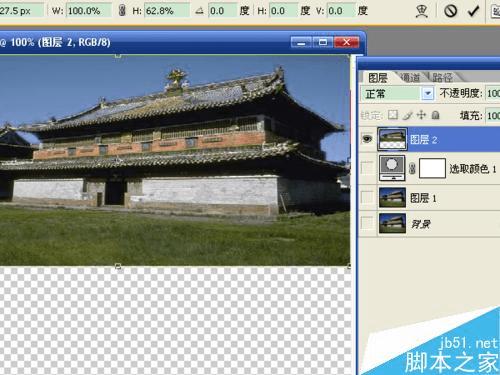The height and width of the screenshot is (375, 500).
Task: Click the rotation angle icon
Action: [199, 11]
